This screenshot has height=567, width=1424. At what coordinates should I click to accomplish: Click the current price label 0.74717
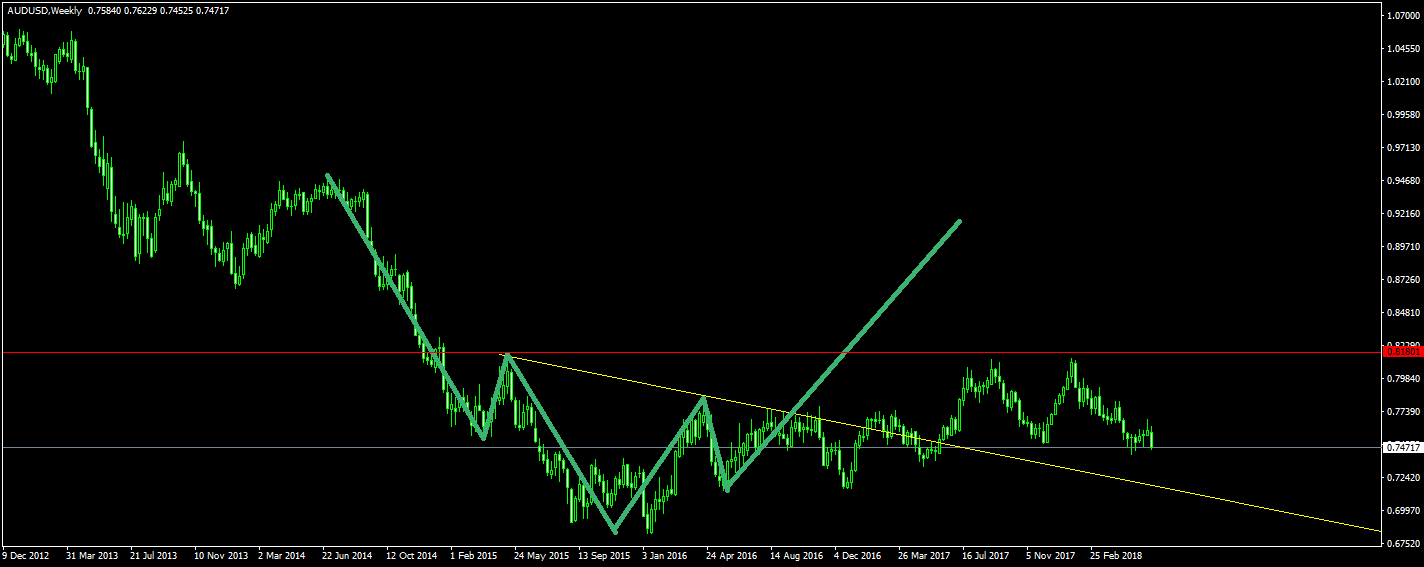click(x=1402, y=447)
